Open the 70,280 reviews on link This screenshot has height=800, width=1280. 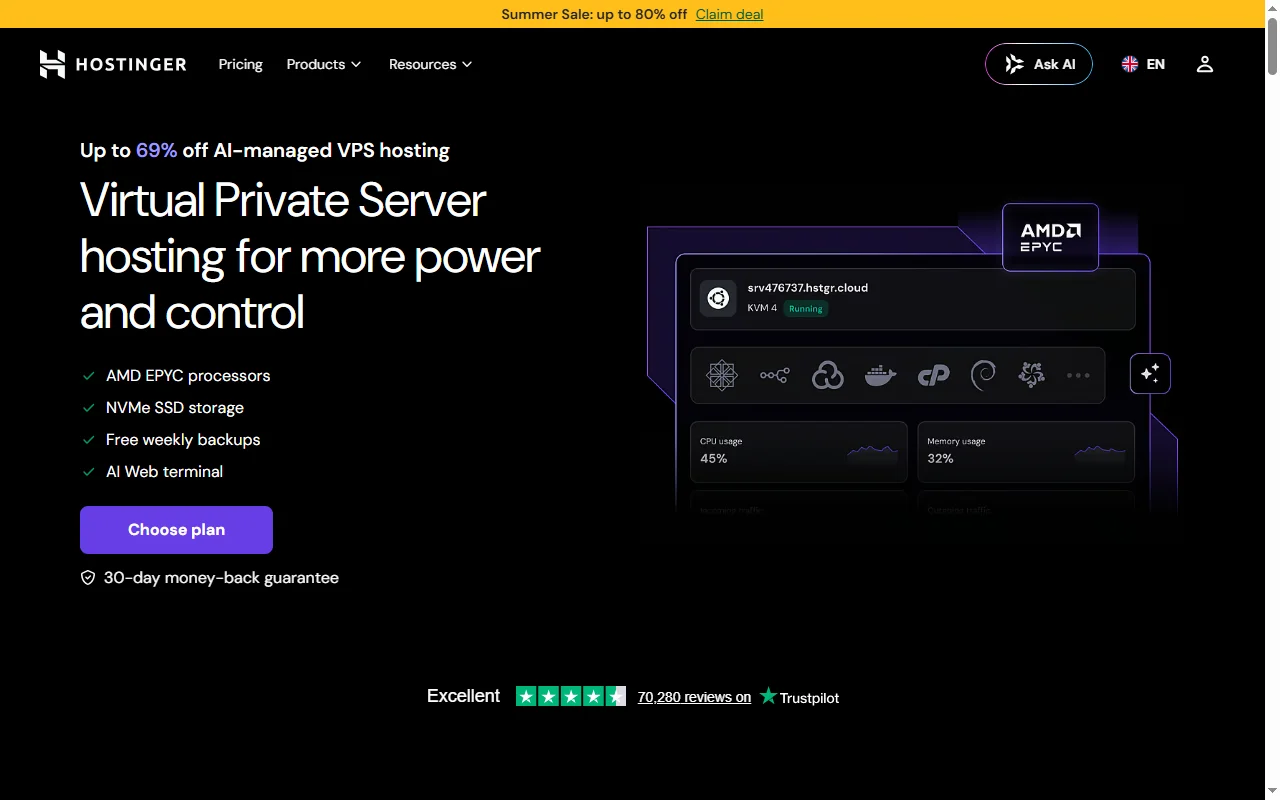pyautogui.click(x=694, y=697)
